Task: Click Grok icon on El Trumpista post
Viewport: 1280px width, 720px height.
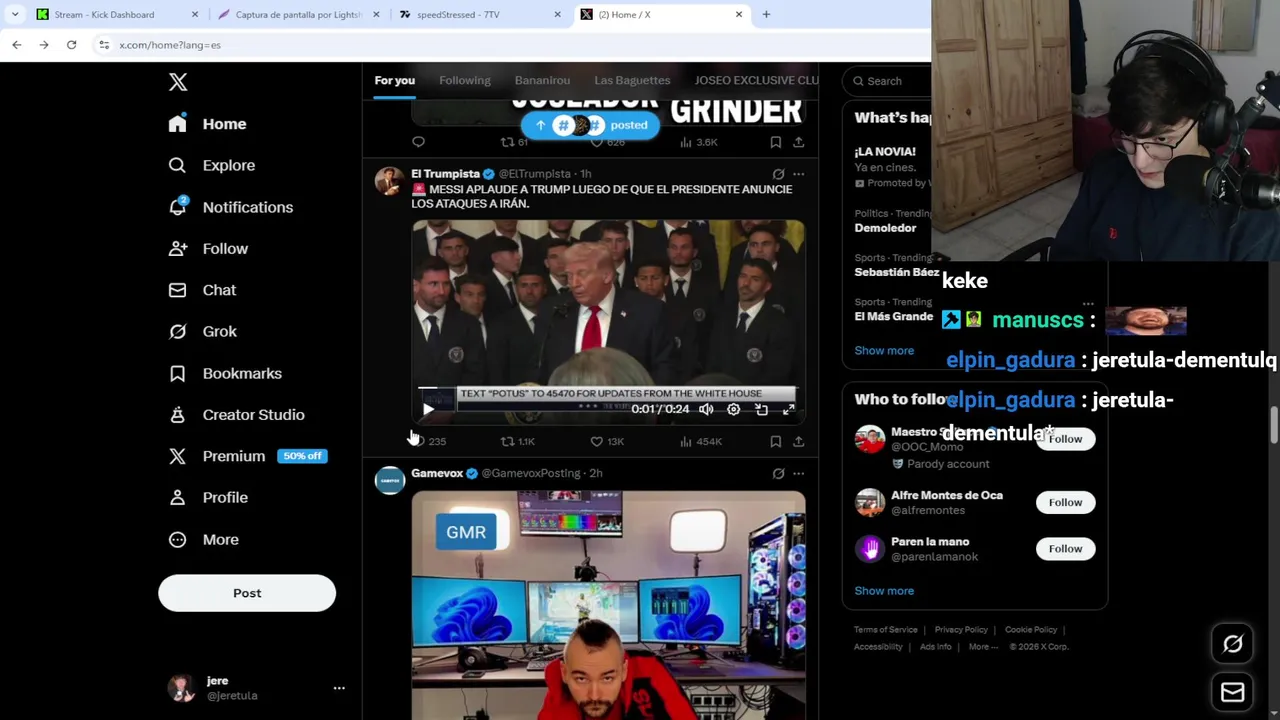Action: pos(778,174)
